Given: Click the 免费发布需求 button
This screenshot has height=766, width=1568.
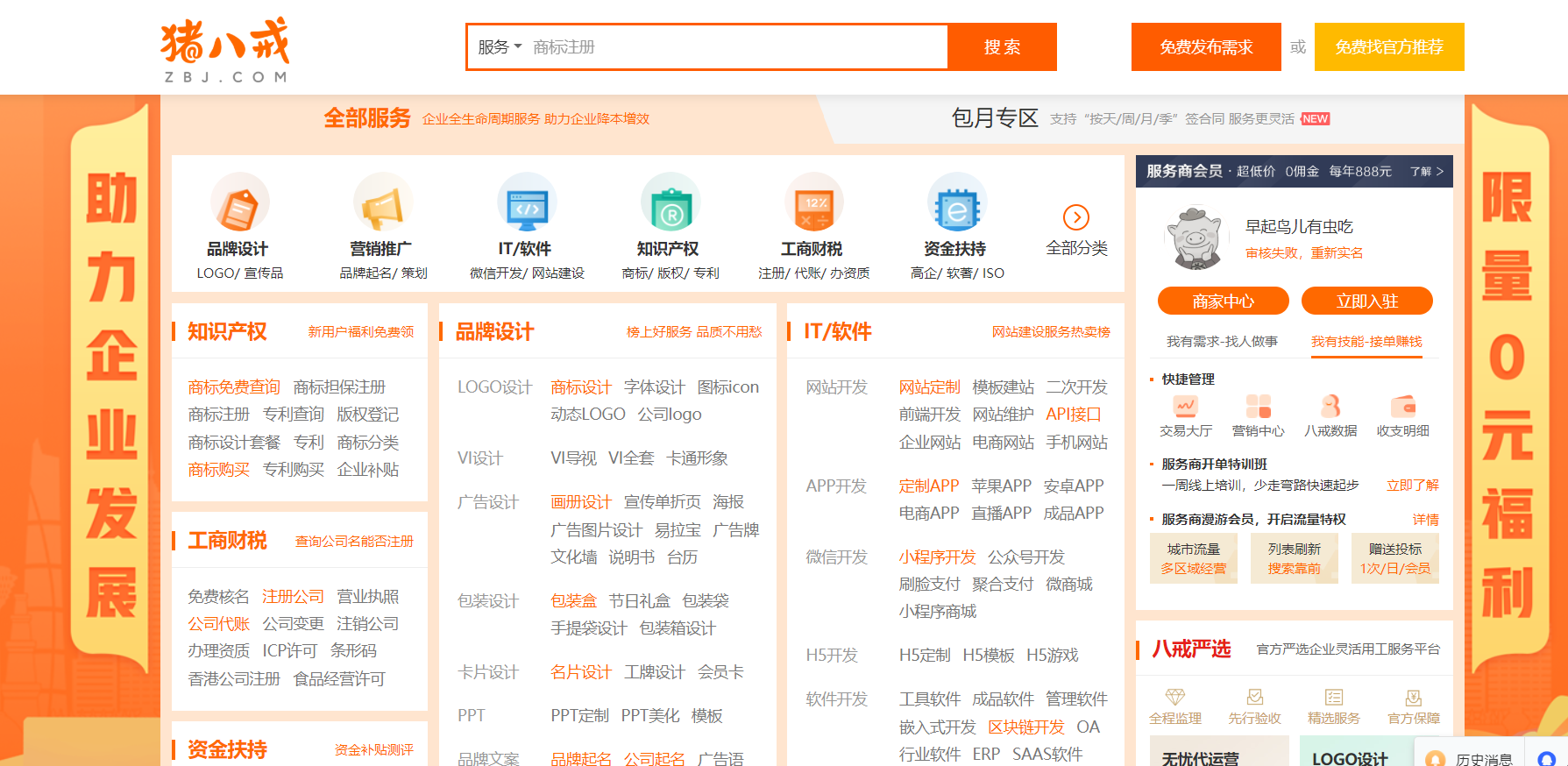Looking at the screenshot, I should pos(1206,46).
